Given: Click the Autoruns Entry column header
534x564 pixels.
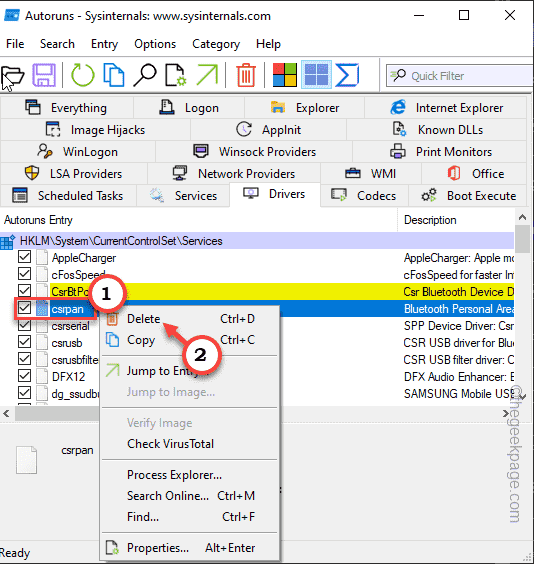Looking at the screenshot, I should tap(198, 220).
